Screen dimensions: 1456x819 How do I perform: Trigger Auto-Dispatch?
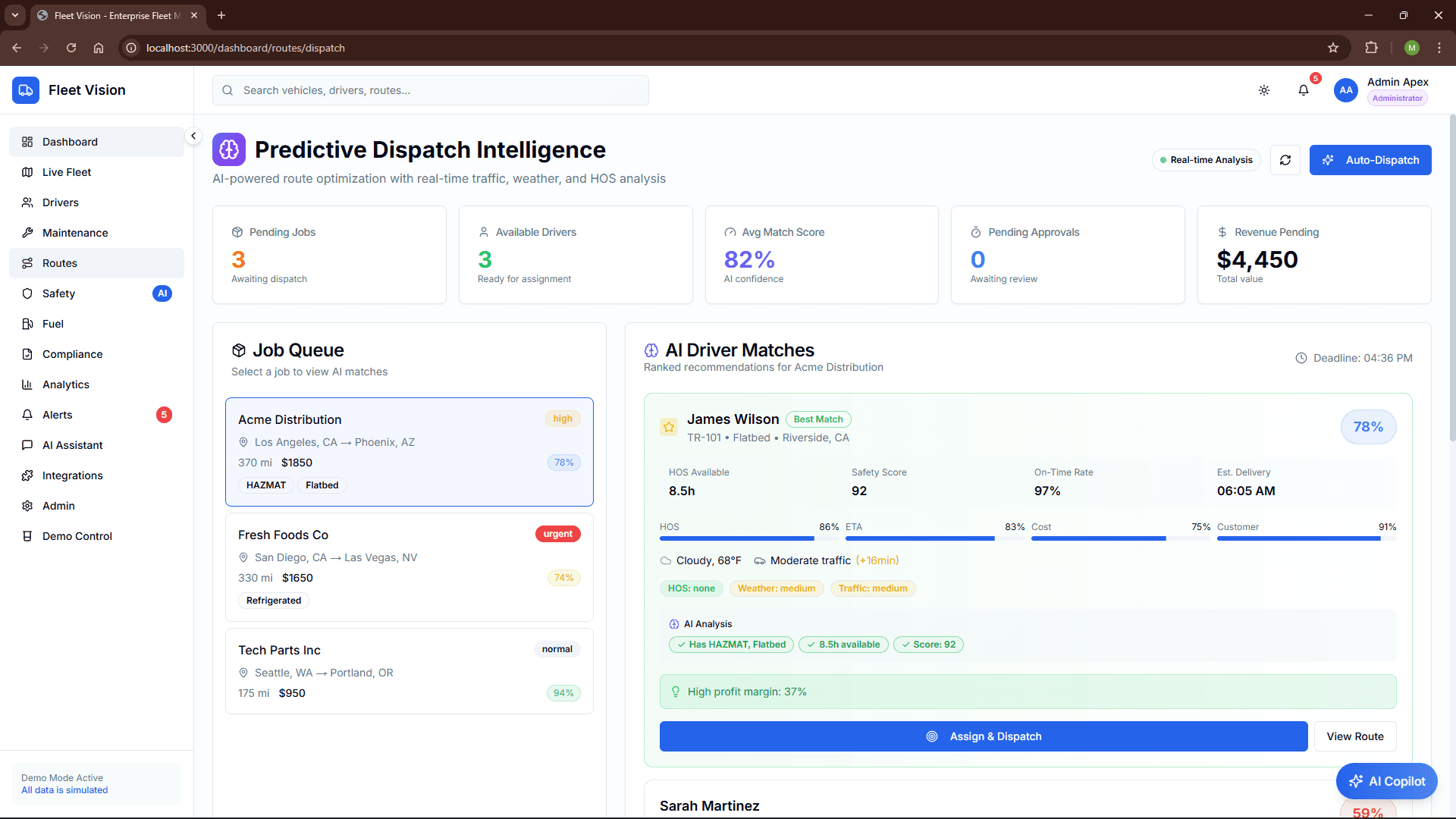coord(1370,160)
